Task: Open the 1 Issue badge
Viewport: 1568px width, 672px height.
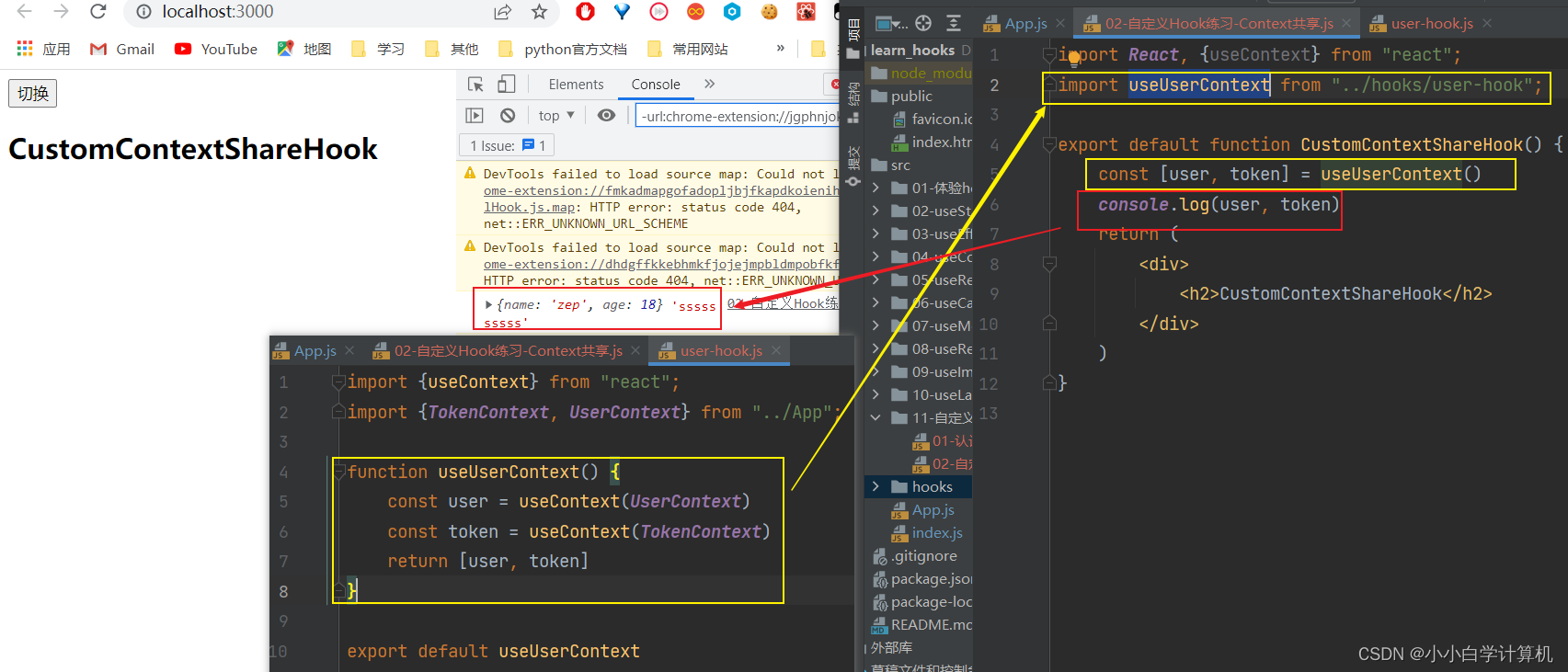Action: coord(508,145)
